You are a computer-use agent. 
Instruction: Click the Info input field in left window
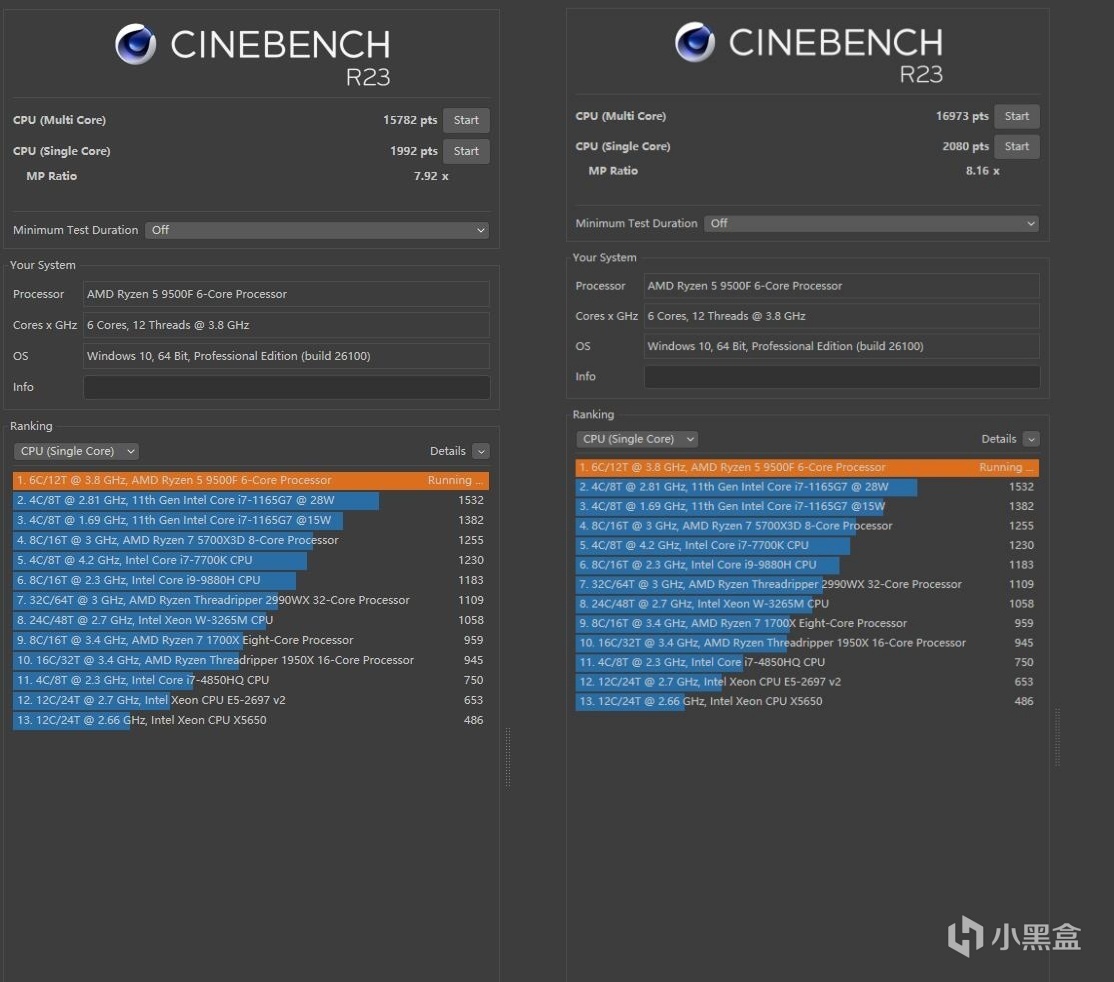pyautogui.click(x=286, y=387)
